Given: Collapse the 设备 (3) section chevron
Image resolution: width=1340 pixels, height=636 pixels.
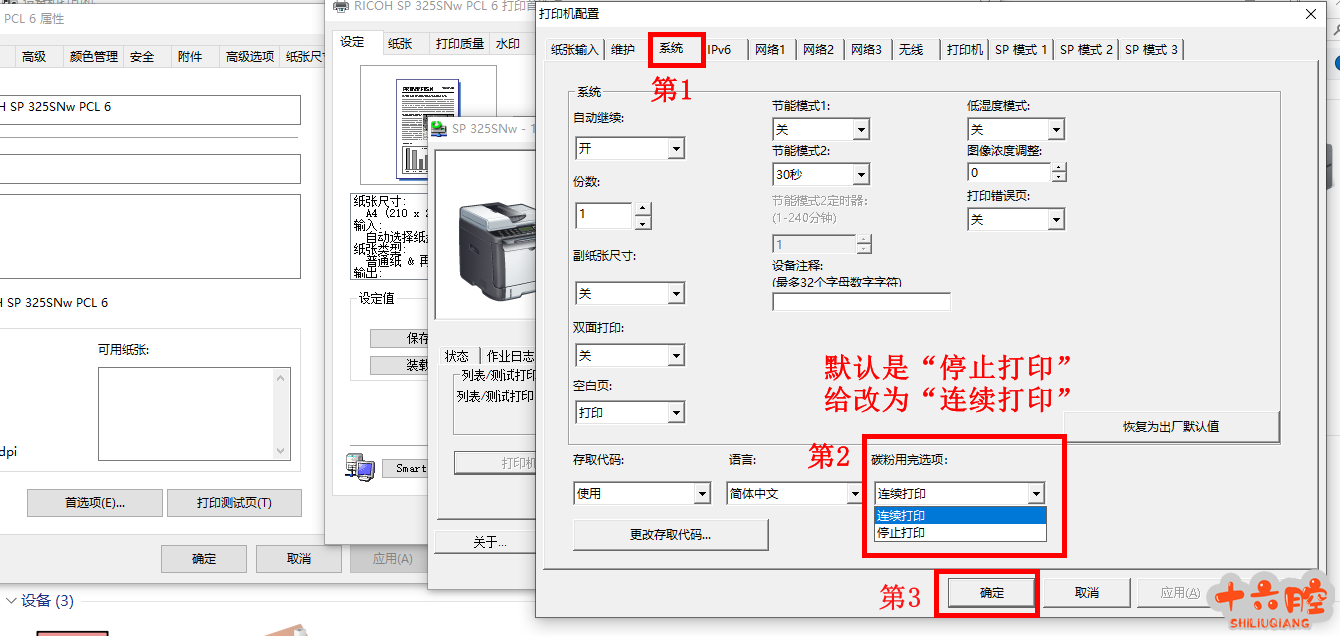Looking at the screenshot, I should click(11, 601).
